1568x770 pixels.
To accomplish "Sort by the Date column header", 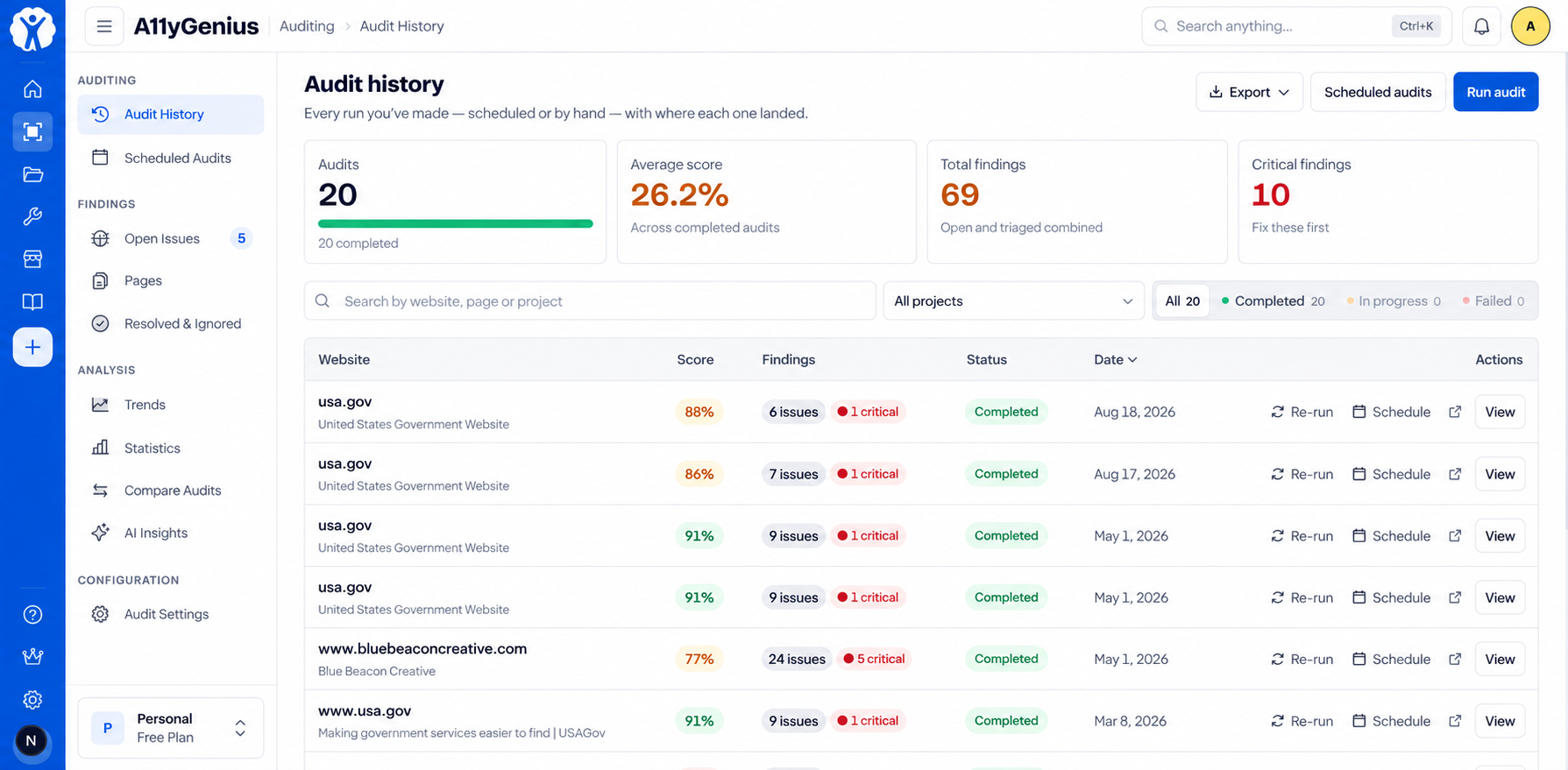I will coord(1115,359).
